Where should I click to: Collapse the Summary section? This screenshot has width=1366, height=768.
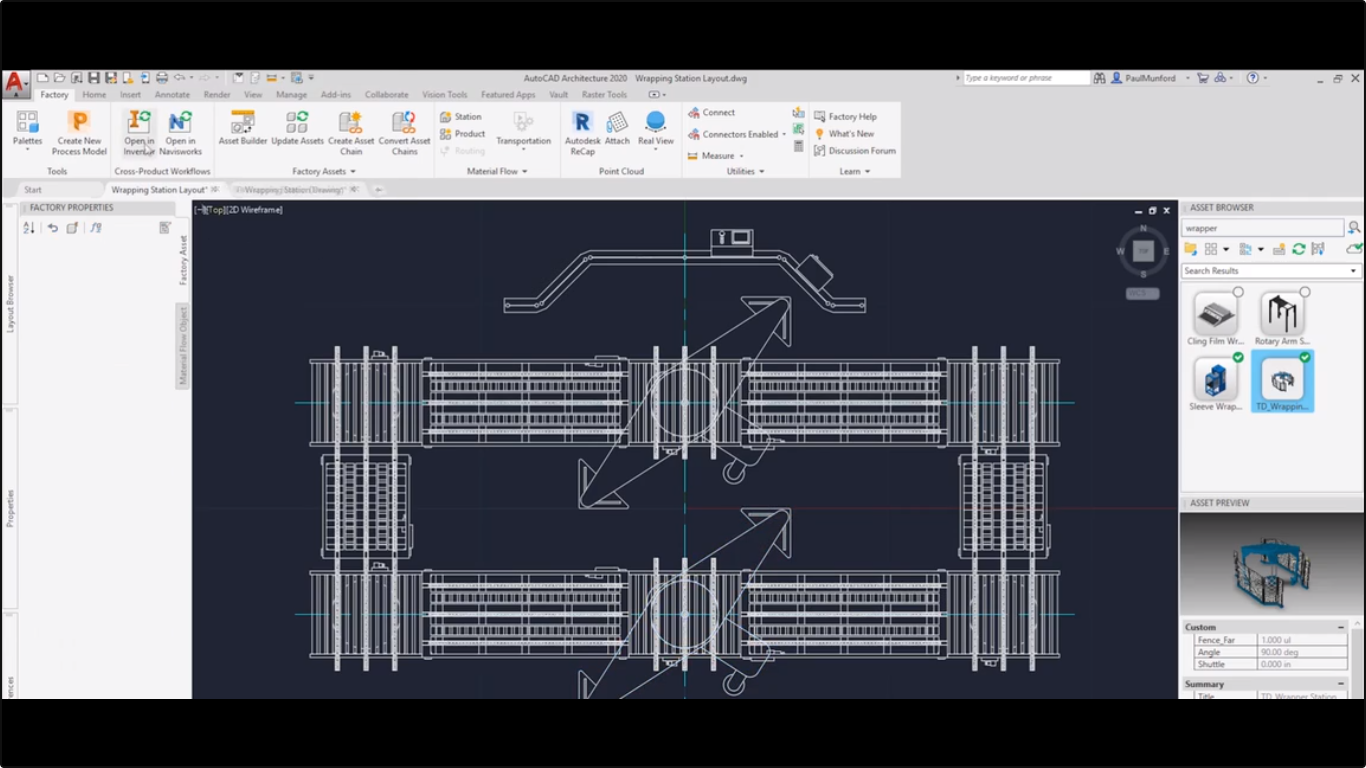[1341, 685]
